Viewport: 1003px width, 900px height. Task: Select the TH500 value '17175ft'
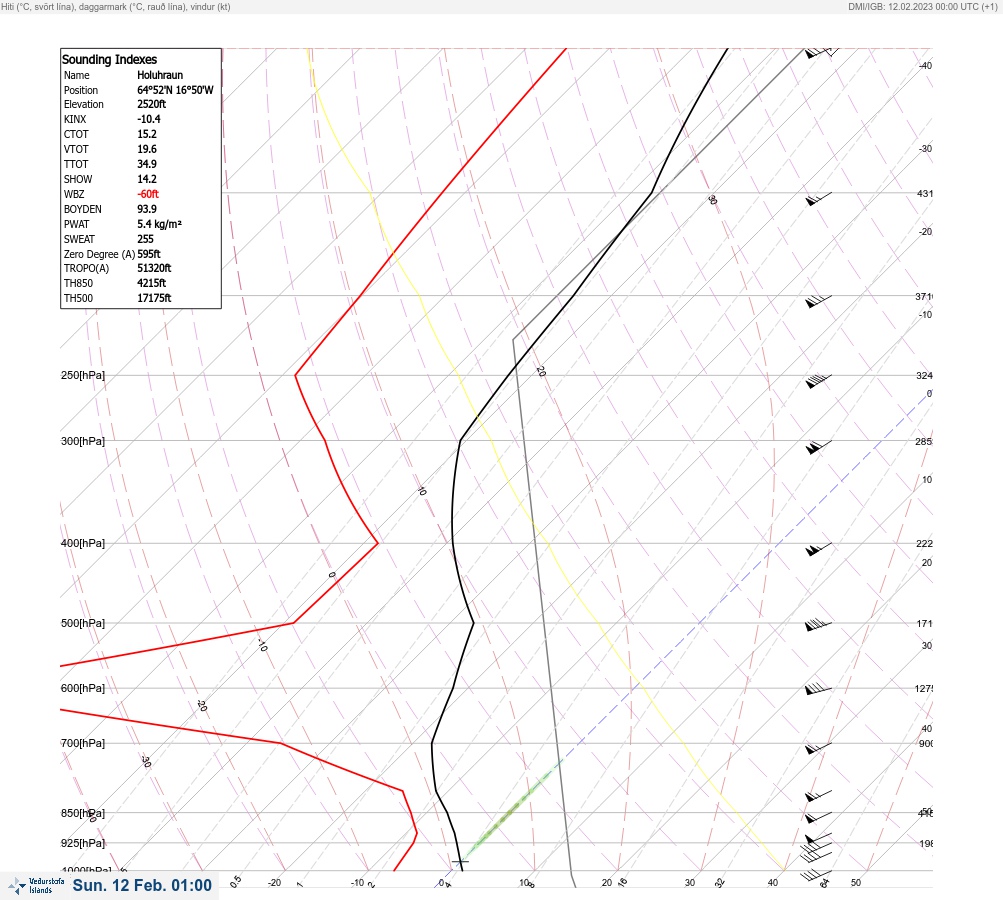[154, 298]
